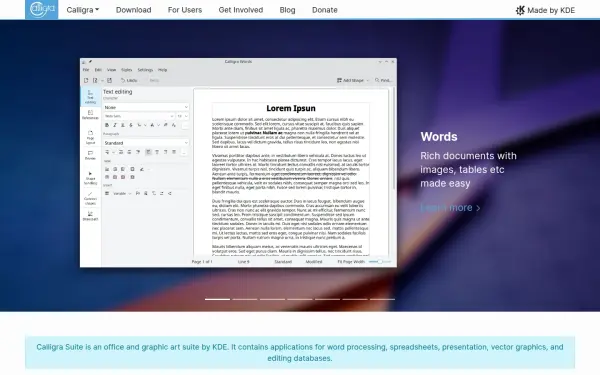Click 'Line 9' in the status bar
The height and width of the screenshot is (375, 600).
point(243,262)
